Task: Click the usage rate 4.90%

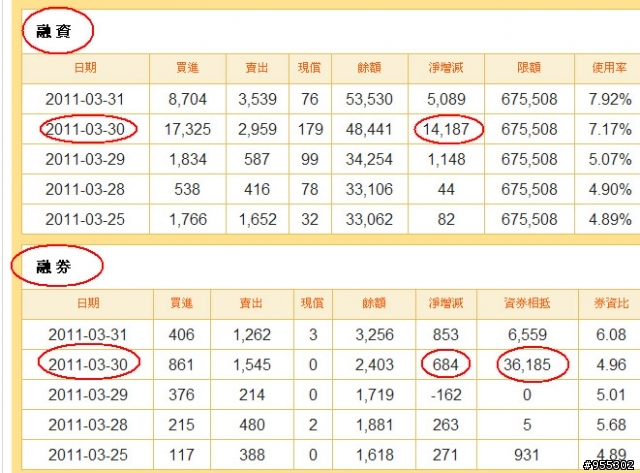Action: tap(610, 189)
